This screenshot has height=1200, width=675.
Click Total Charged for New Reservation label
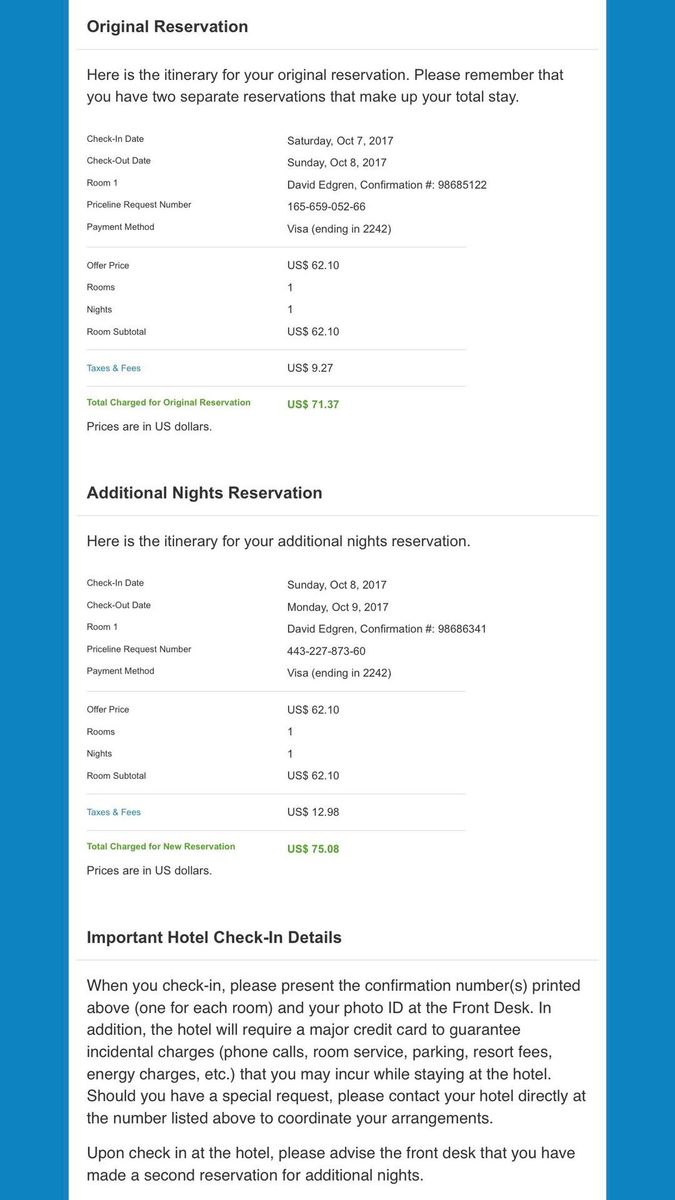[x=161, y=847]
